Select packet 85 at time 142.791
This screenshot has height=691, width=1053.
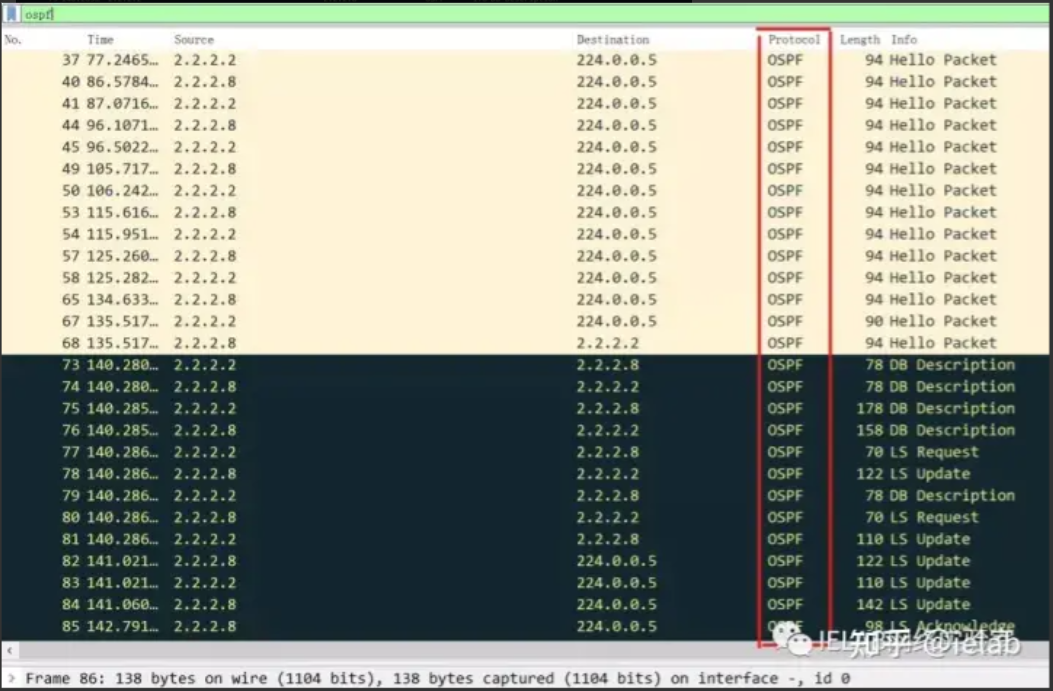click(x=525, y=627)
